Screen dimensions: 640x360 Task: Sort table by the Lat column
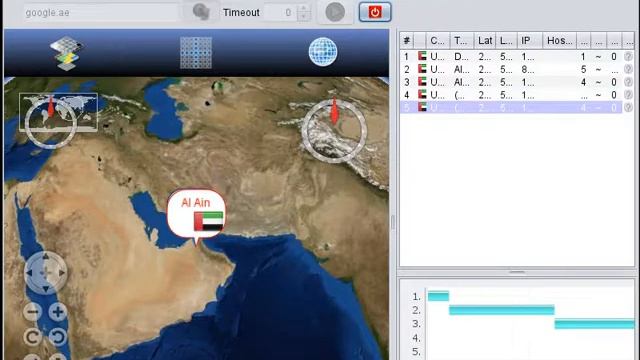(485, 40)
